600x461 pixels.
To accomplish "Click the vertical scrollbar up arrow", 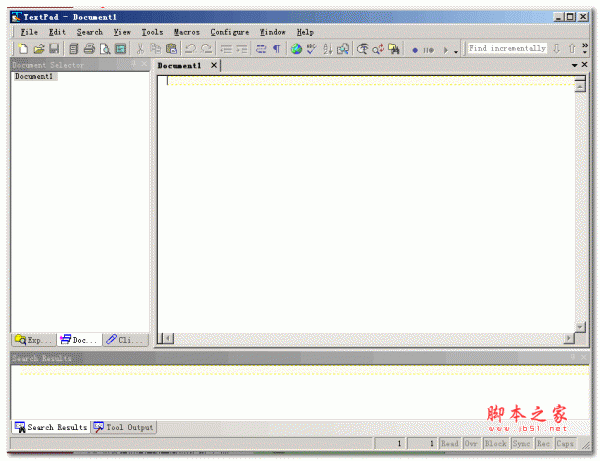I will coord(580,87).
